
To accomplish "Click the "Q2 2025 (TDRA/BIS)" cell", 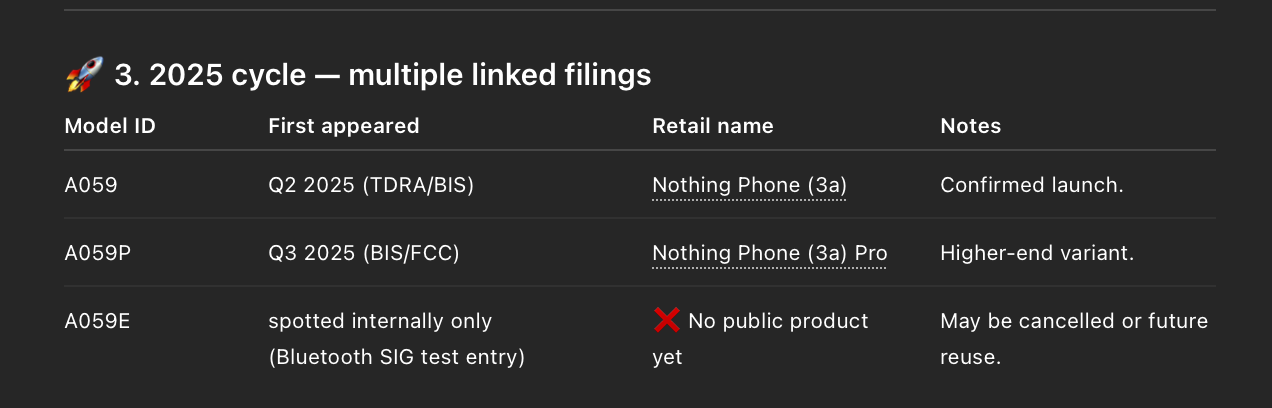I will tap(371, 186).
